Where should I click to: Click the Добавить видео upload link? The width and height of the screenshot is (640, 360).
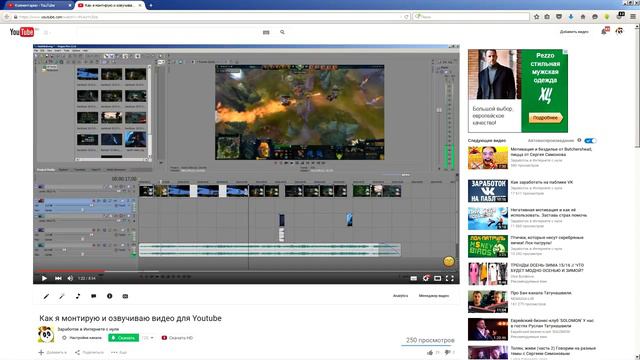click(x=574, y=32)
